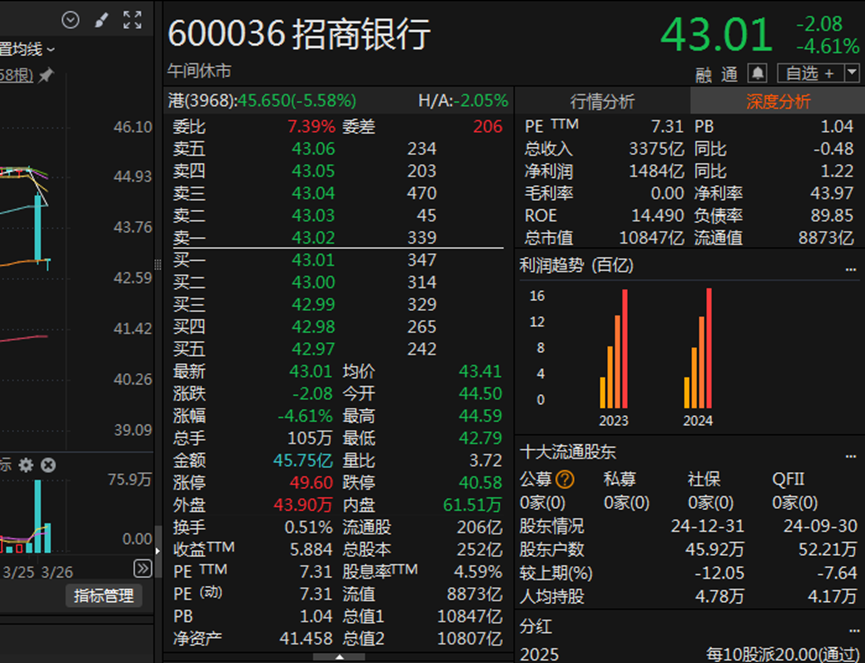
Task: Click the 午间休市 market status text
Action: [199, 71]
